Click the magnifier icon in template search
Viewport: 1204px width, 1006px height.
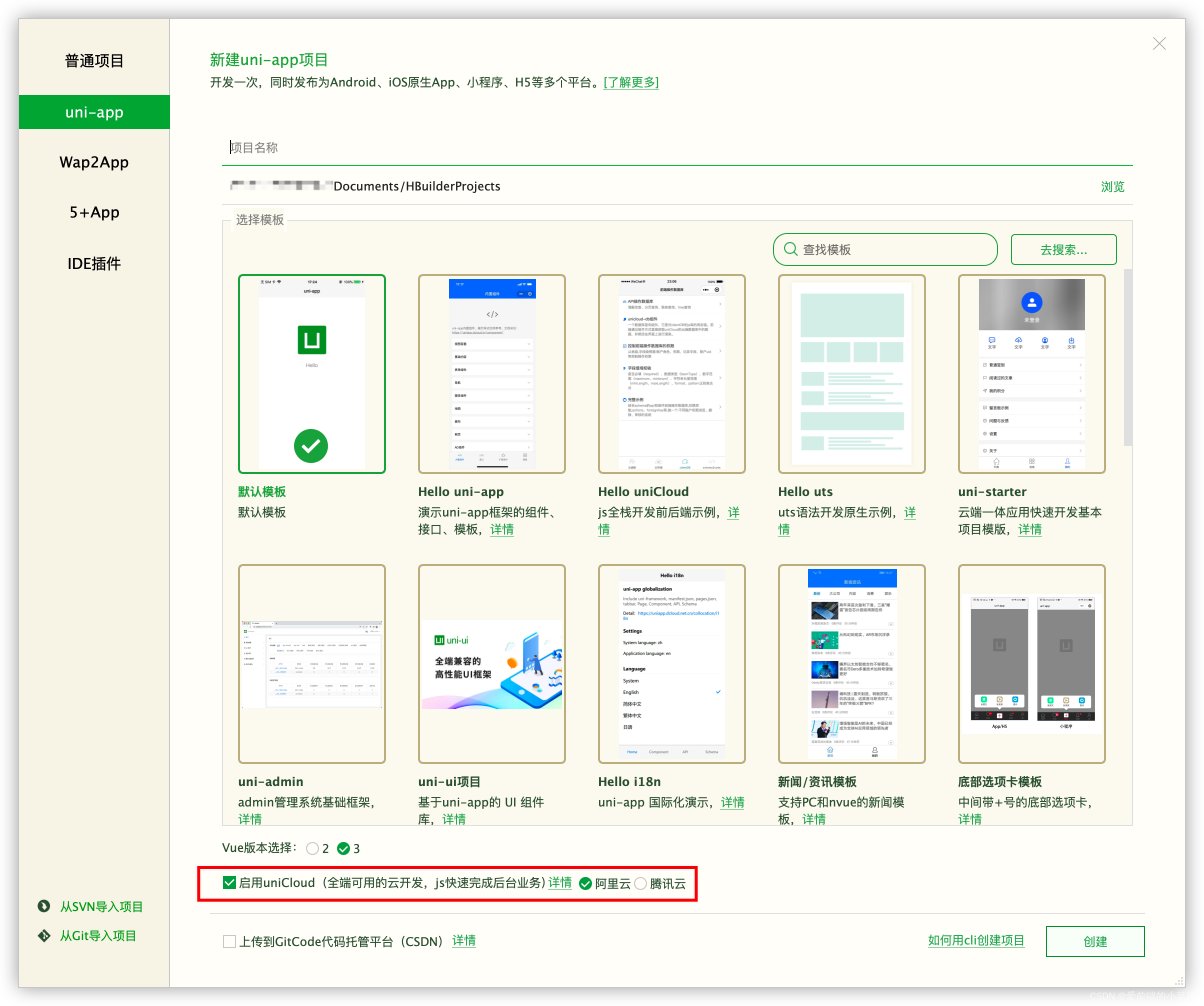pos(790,249)
